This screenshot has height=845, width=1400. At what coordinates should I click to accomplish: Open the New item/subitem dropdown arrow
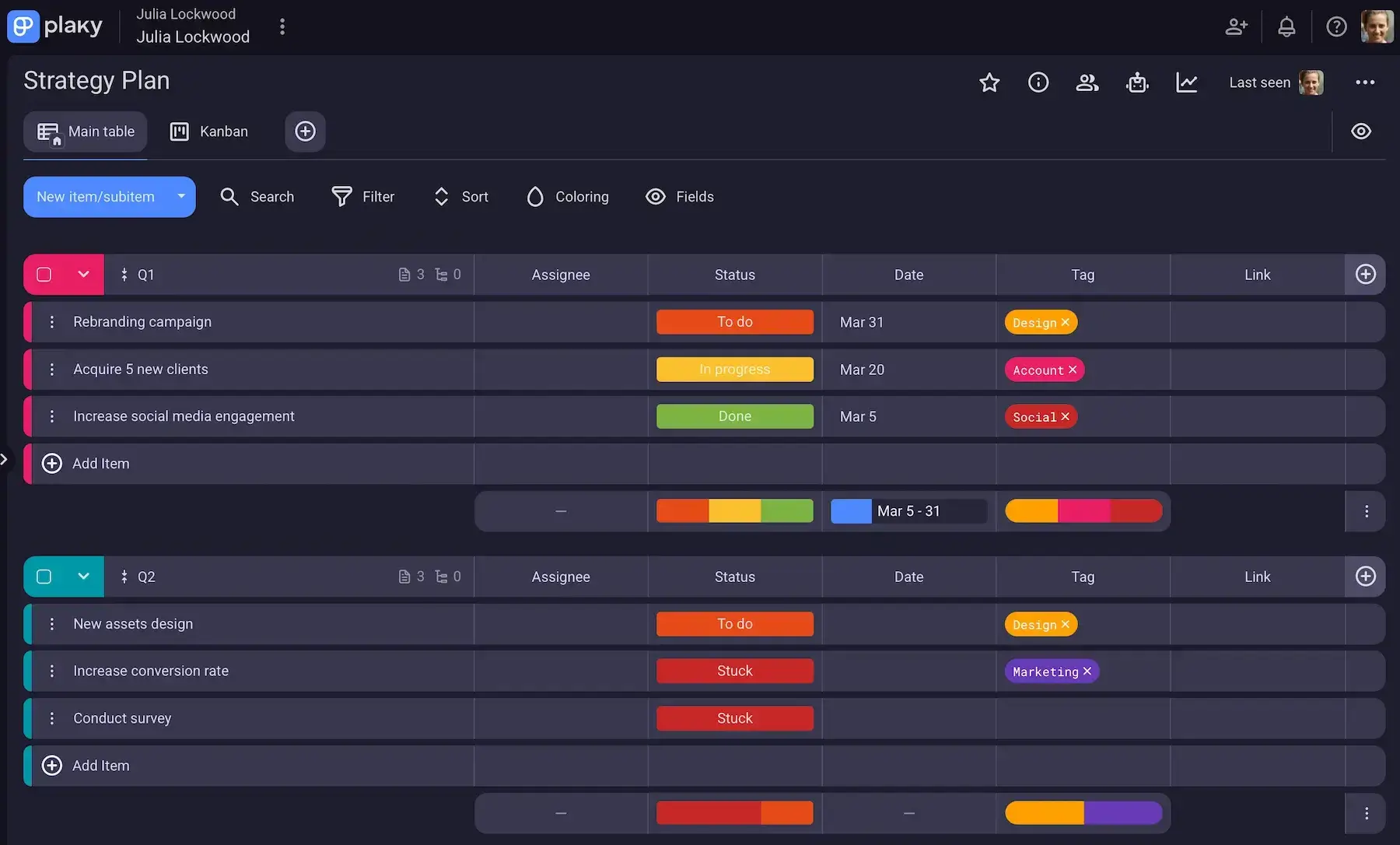[180, 197]
